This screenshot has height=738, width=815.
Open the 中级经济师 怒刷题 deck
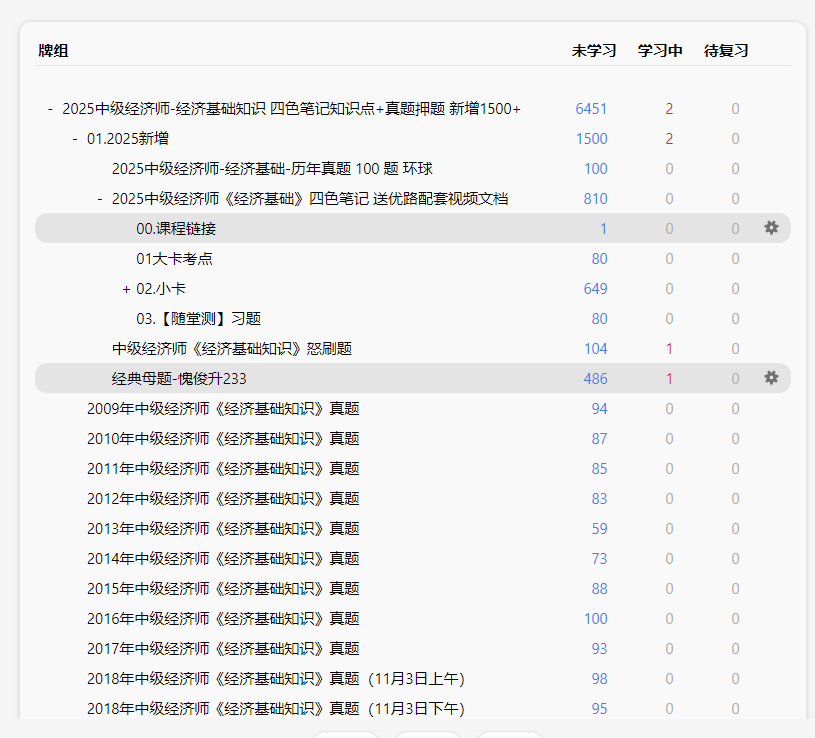point(231,349)
